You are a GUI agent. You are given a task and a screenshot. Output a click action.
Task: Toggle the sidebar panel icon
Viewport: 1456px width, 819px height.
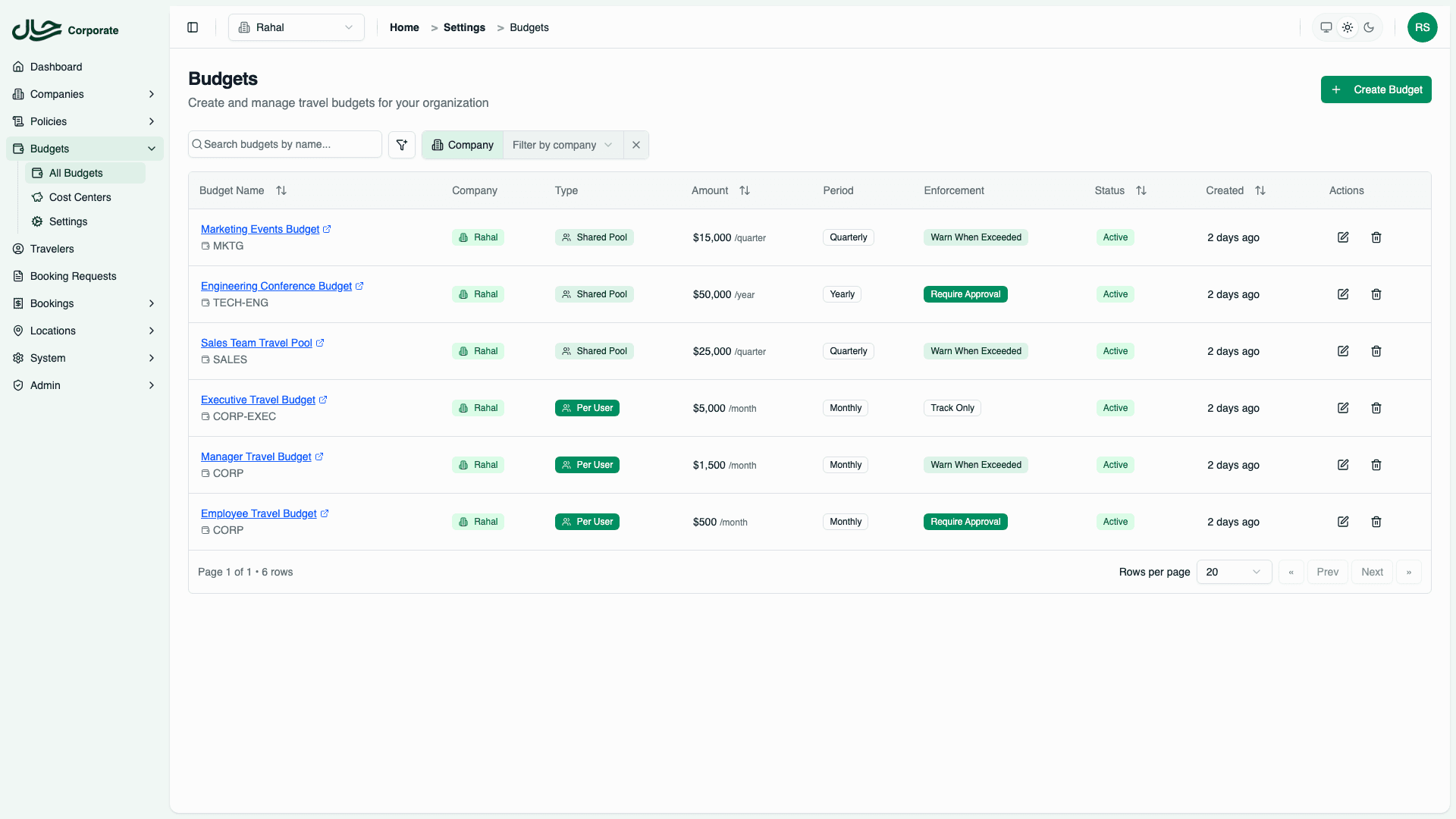click(193, 27)
